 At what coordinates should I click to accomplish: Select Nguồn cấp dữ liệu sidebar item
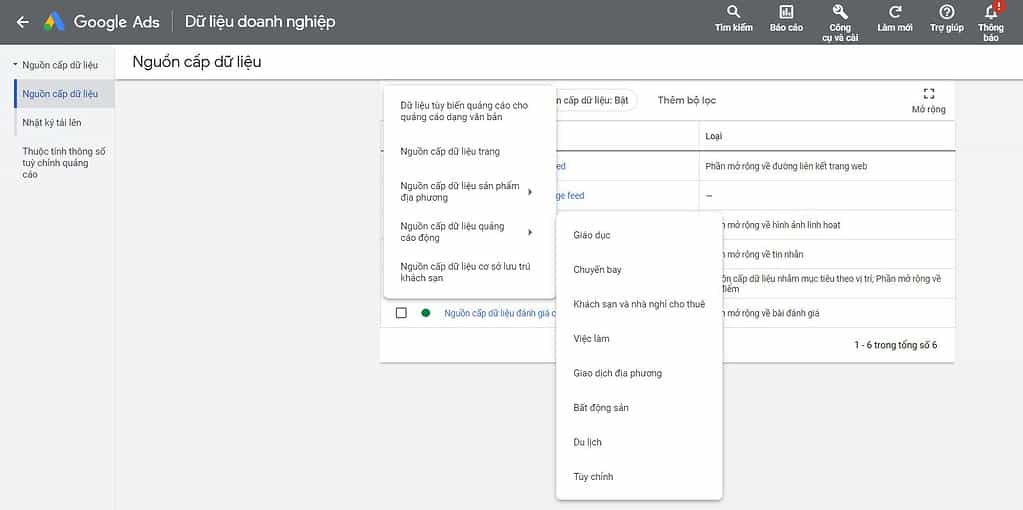pyautogui.click(x=65, y=94)
